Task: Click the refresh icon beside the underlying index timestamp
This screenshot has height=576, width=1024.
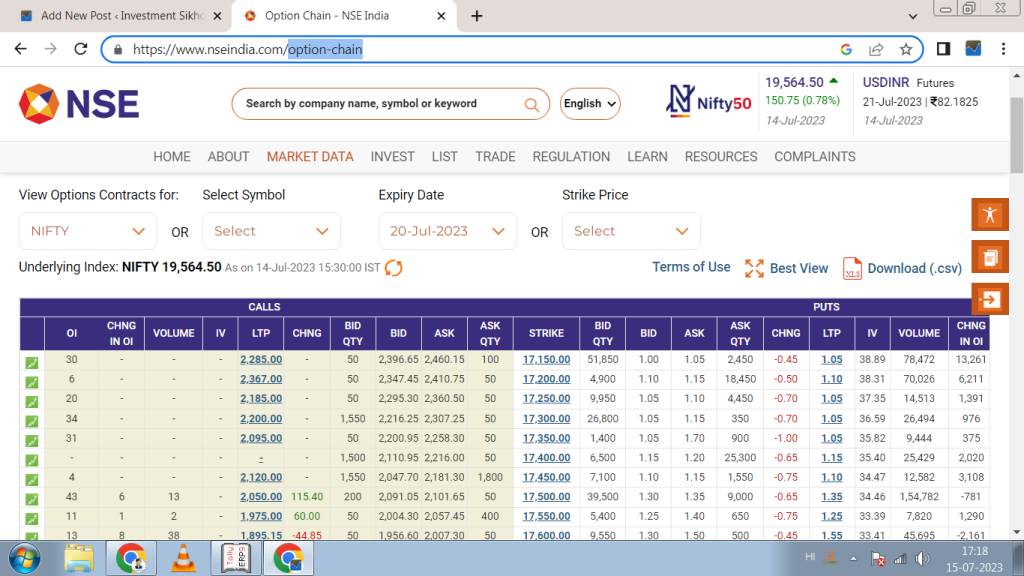Action: 394,268
